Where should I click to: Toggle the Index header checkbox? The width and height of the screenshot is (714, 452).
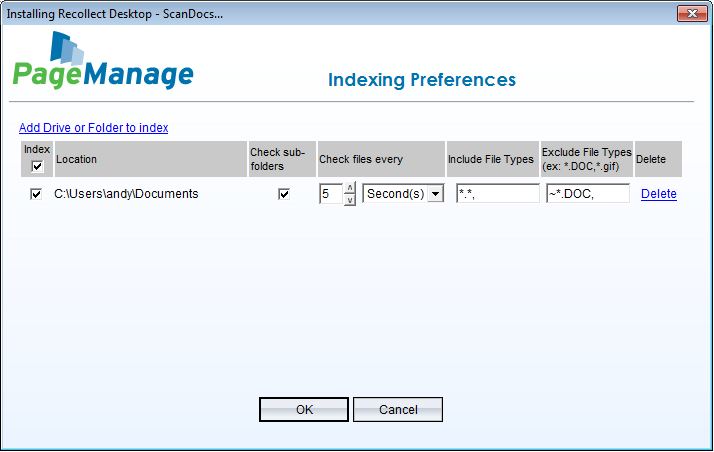point(37,166)
